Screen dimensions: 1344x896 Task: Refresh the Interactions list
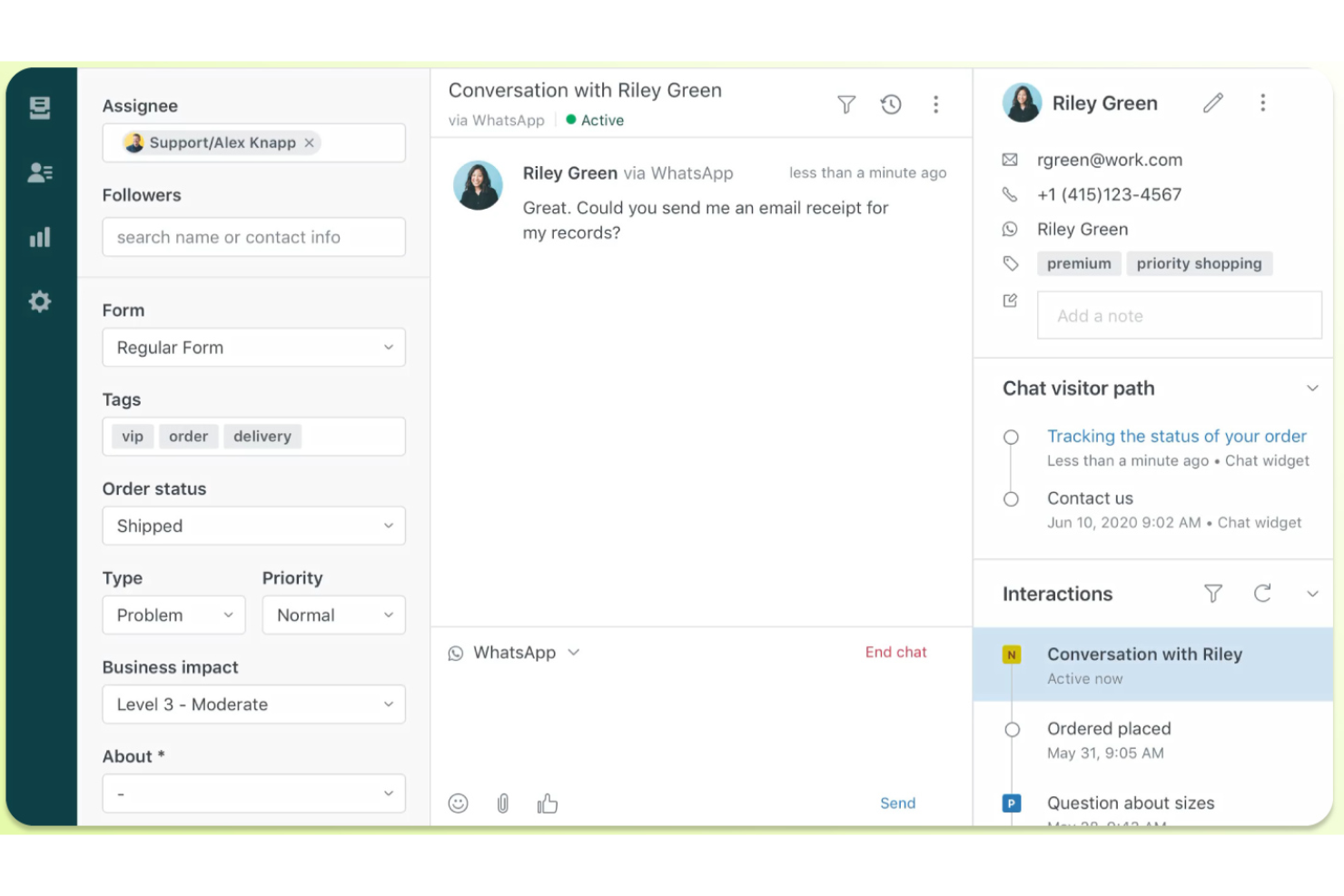point(1262,594)
